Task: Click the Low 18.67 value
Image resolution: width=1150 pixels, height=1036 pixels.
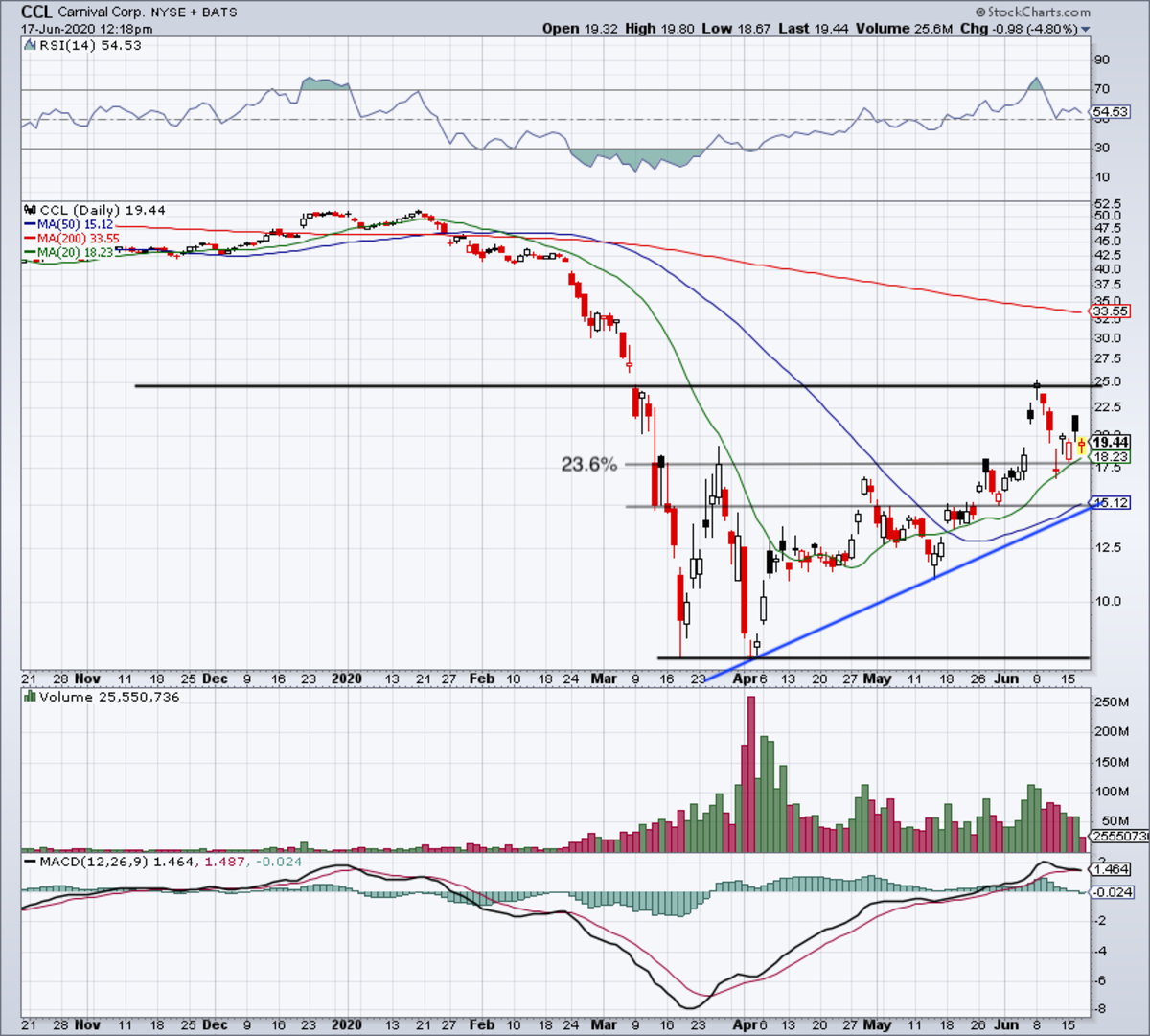Action: pos(735,29)
